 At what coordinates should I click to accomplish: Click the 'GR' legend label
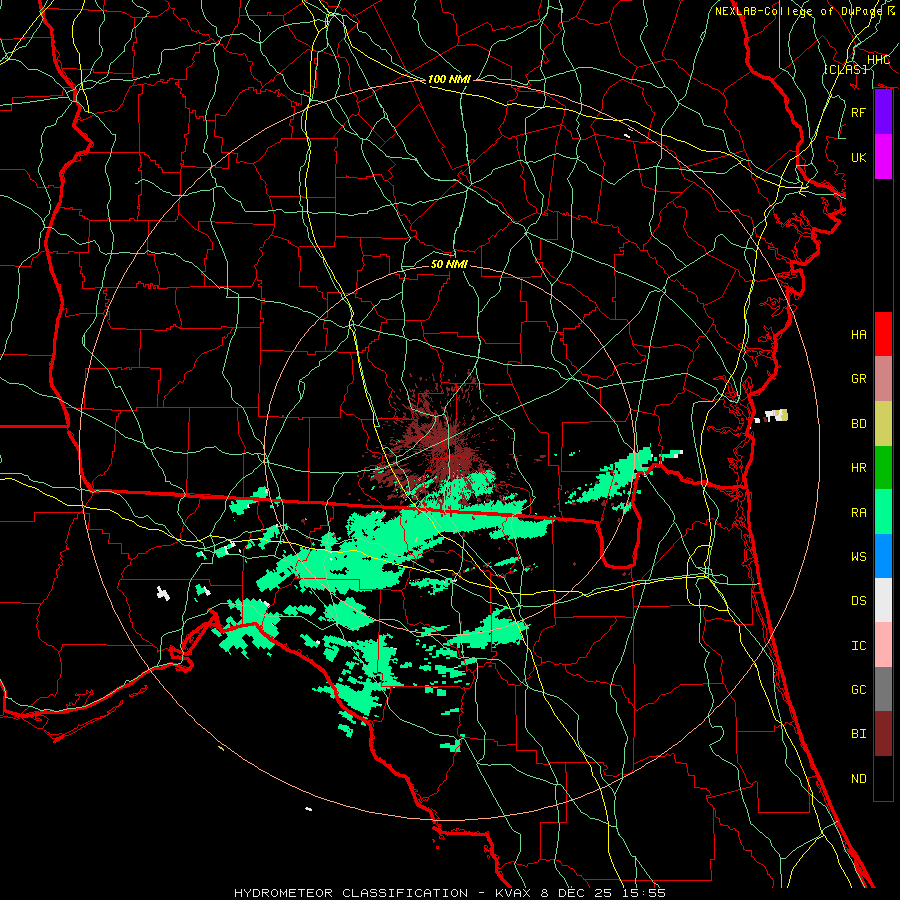858,379
